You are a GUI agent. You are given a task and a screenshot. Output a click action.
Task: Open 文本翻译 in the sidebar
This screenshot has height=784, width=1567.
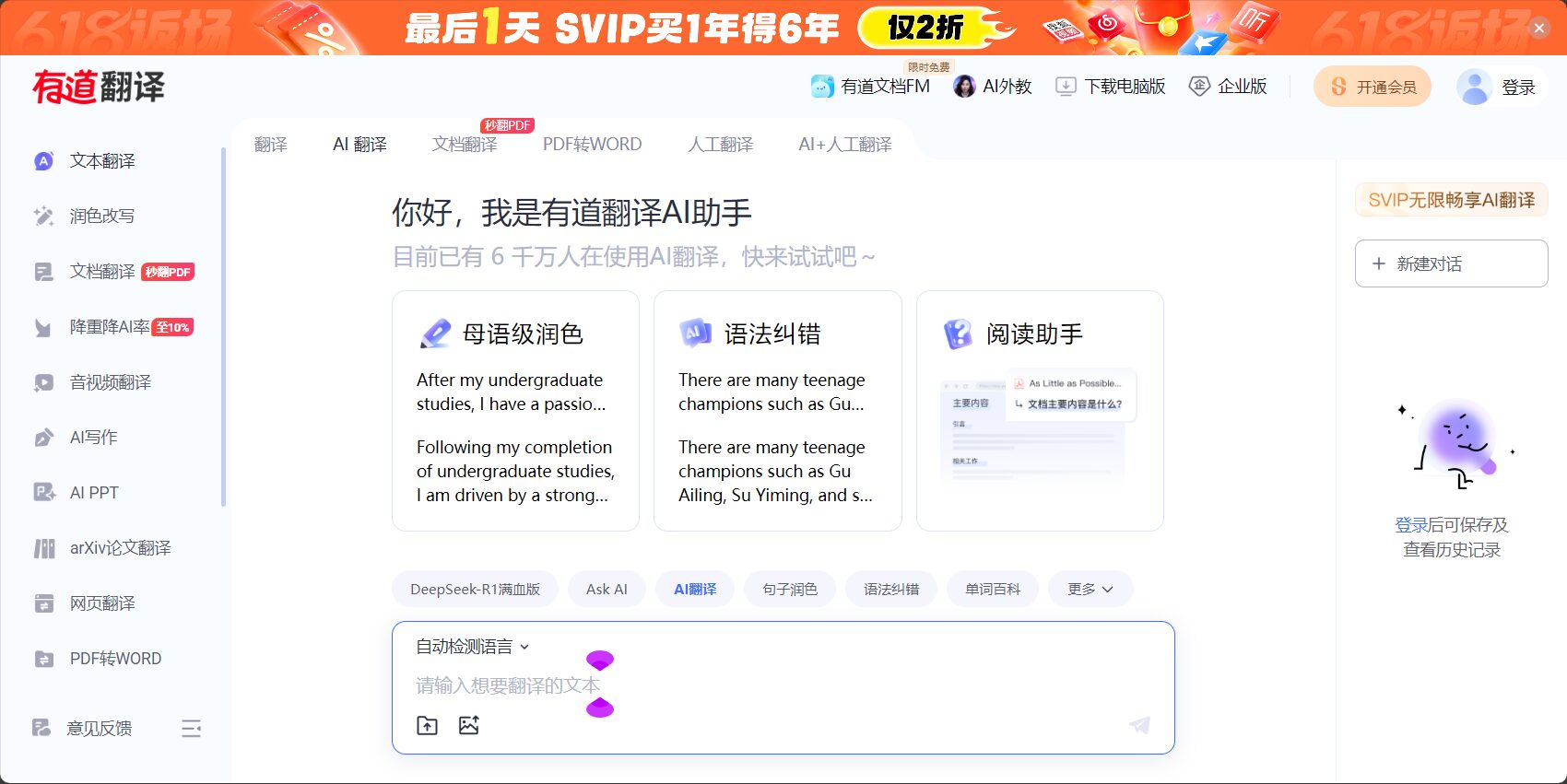point(102,161)
